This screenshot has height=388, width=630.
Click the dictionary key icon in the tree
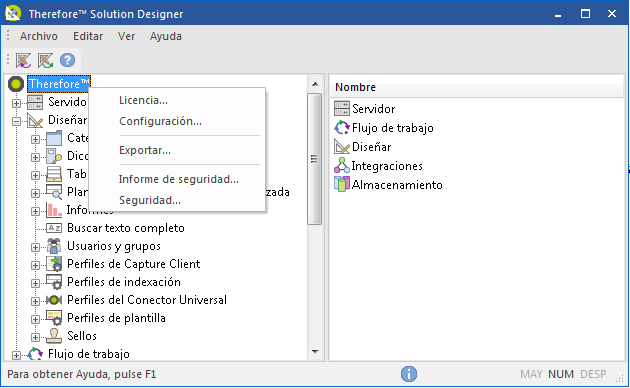click(54, 156)
